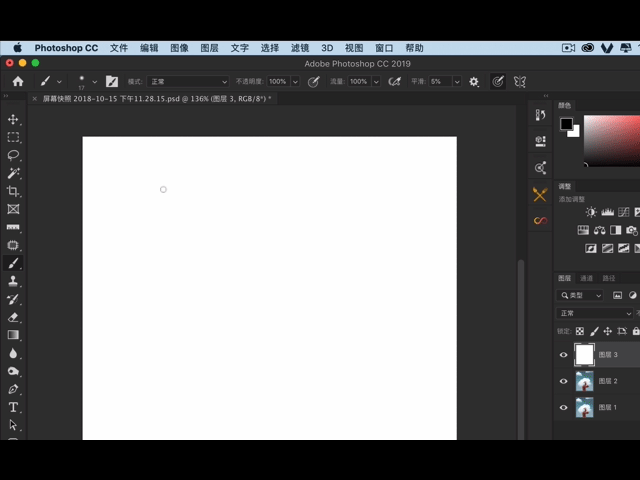Close the document tab 屏幕快照 psd
Viewport: 640px width, 480px height.
(x=35, y=98)
